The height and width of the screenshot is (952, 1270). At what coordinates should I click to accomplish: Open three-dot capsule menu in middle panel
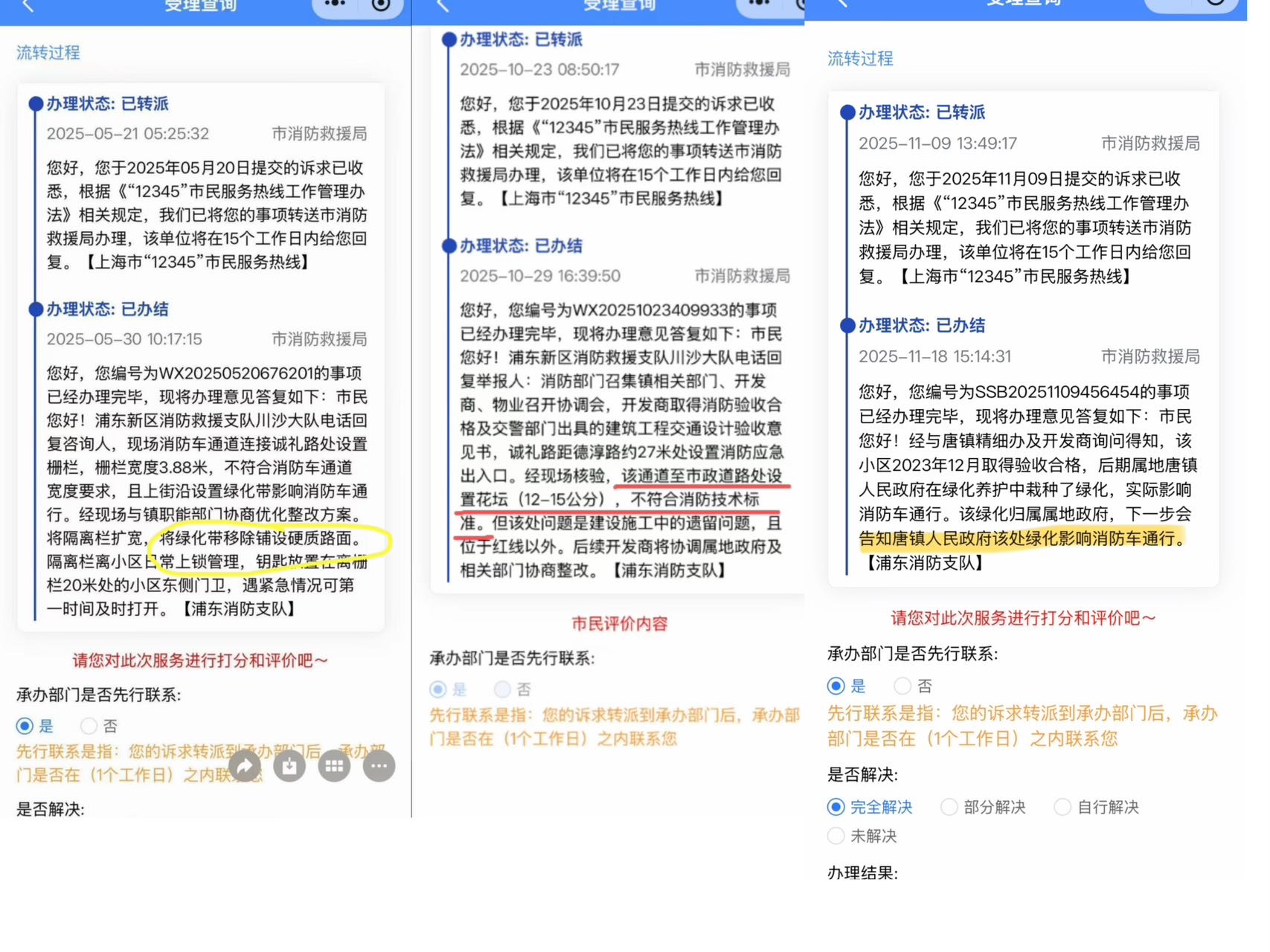point(759,4)
